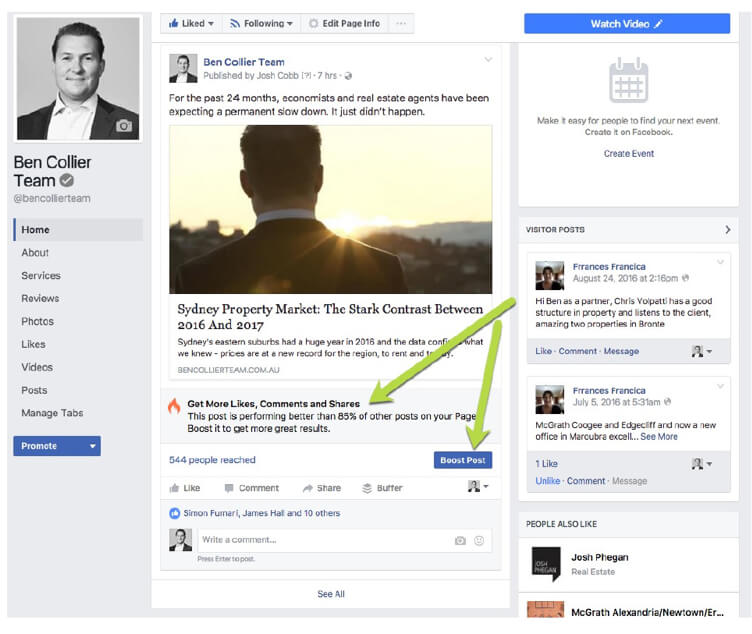Click the Boost Post button
This screenshot has width=752, height=634.
click(463, 460)
